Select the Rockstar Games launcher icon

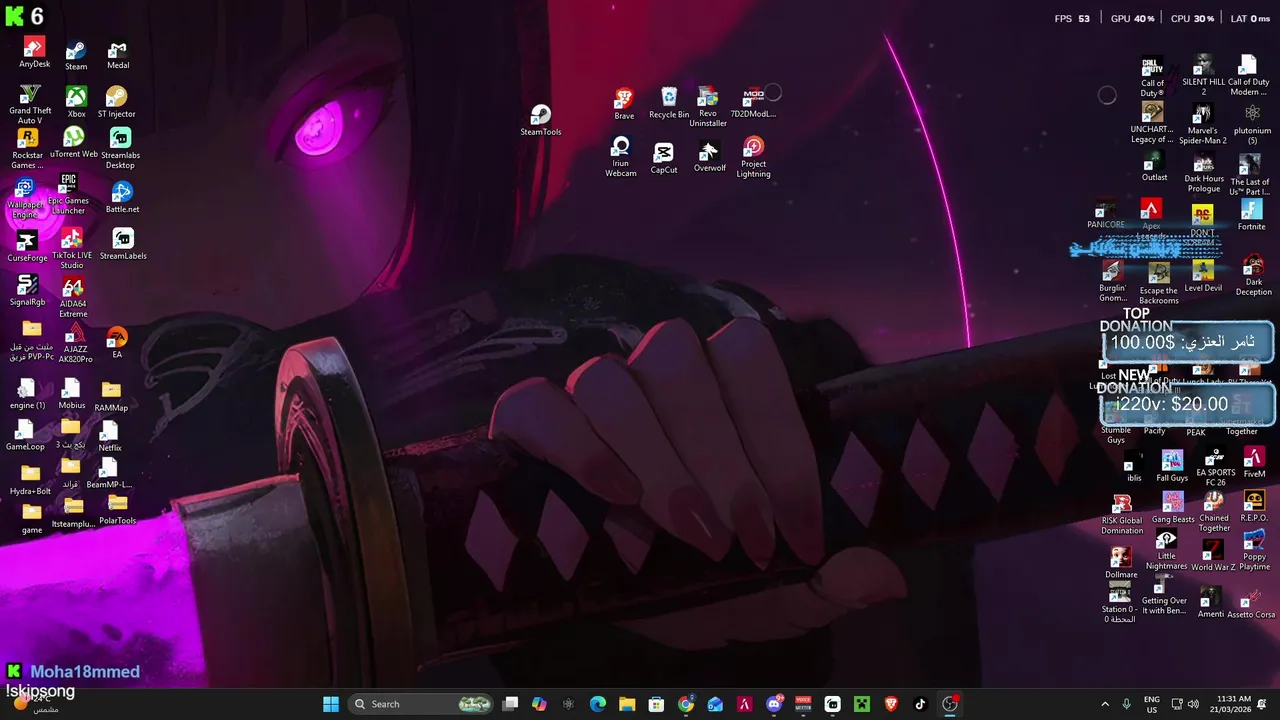pyautogui.click(x=28, y=149)
